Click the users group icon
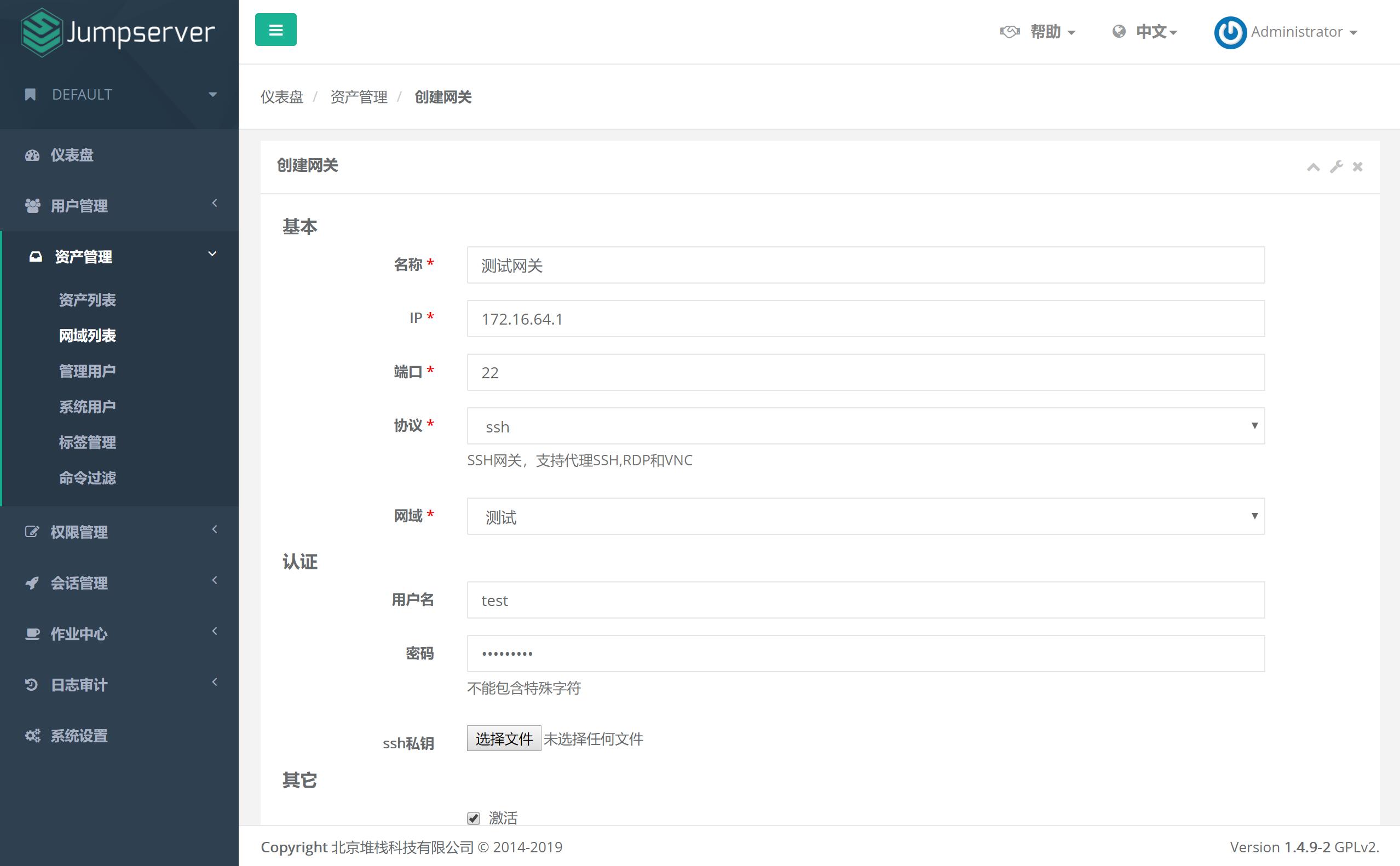Image resolution: width=1400 pixels, height=866 pixels. (33, 206)
